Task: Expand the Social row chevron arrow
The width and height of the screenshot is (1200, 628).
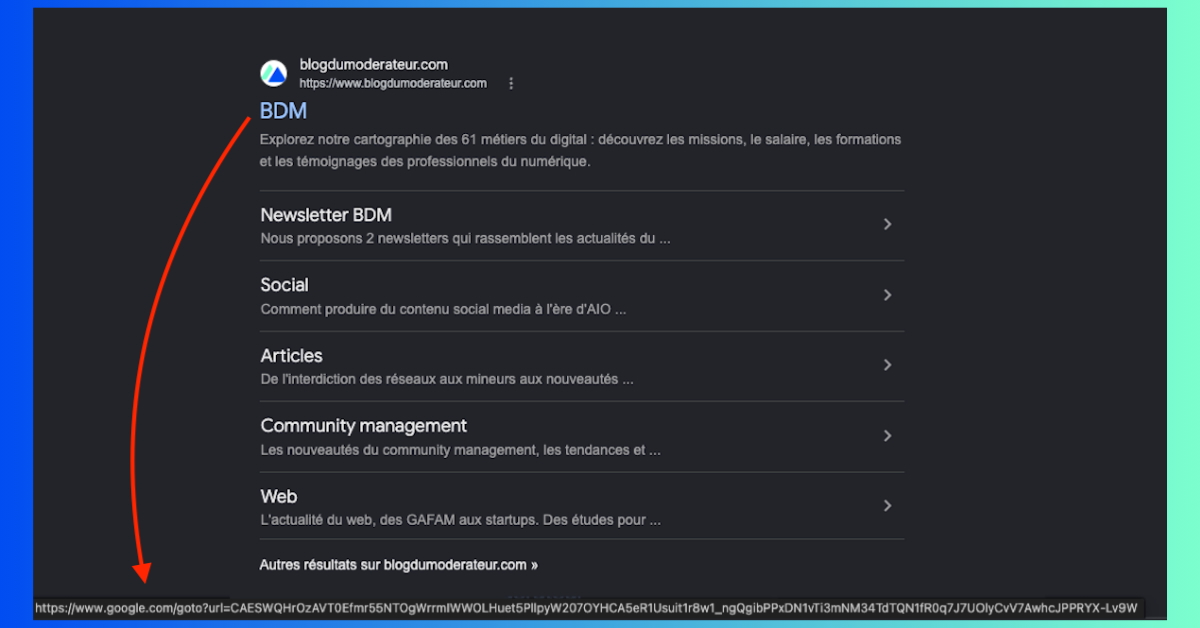Action: pos(887,295)
